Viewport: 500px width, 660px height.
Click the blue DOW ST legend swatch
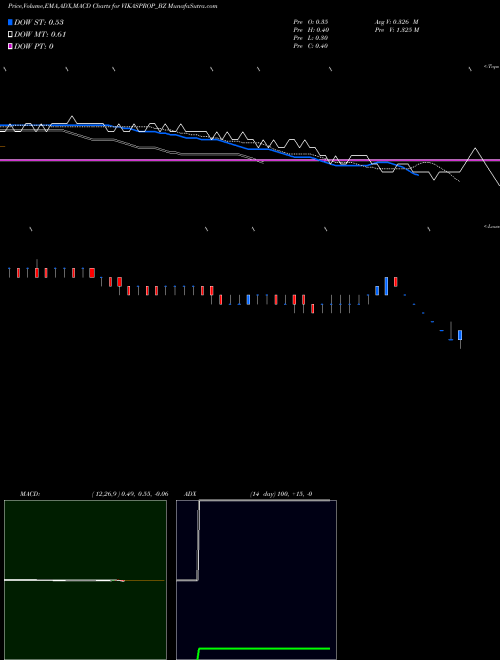[x=11, y=22]
